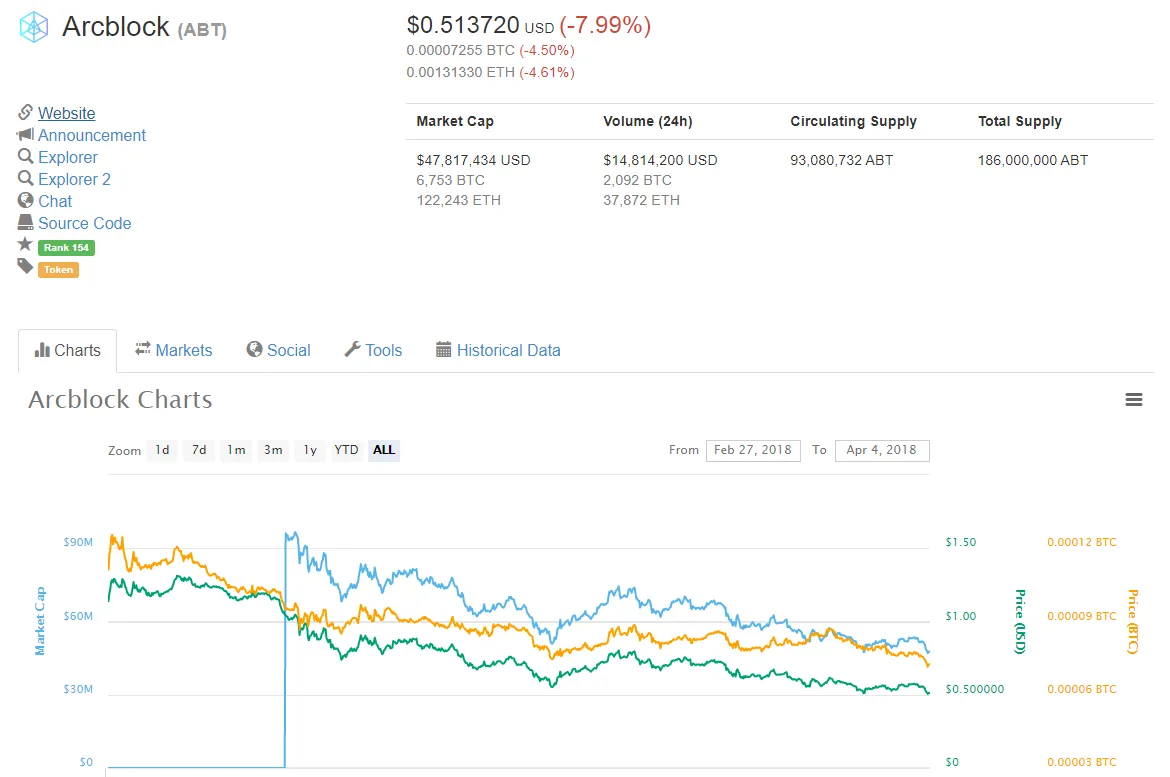The height and width of the screenshot is (777, 1170).
Task: Set chart zoom to 7d
Action: click(x=198, y=450)
